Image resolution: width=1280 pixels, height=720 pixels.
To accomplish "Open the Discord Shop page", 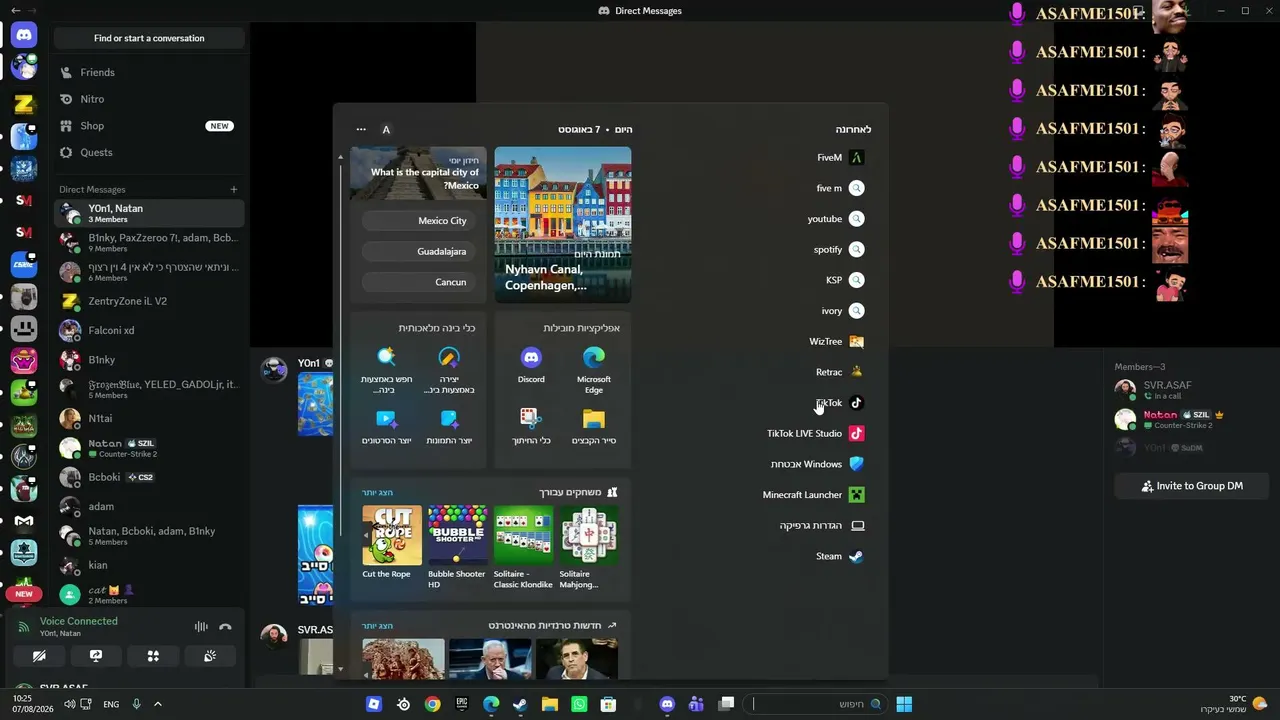I will click(x=149, y=126).
